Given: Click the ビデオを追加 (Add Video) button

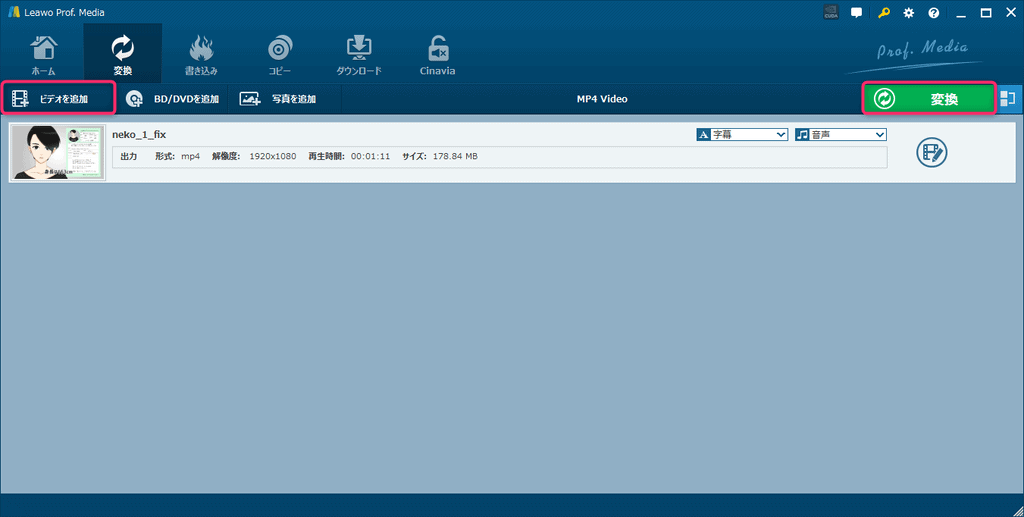Looking at the screenshot, I should tap(59, 99).
